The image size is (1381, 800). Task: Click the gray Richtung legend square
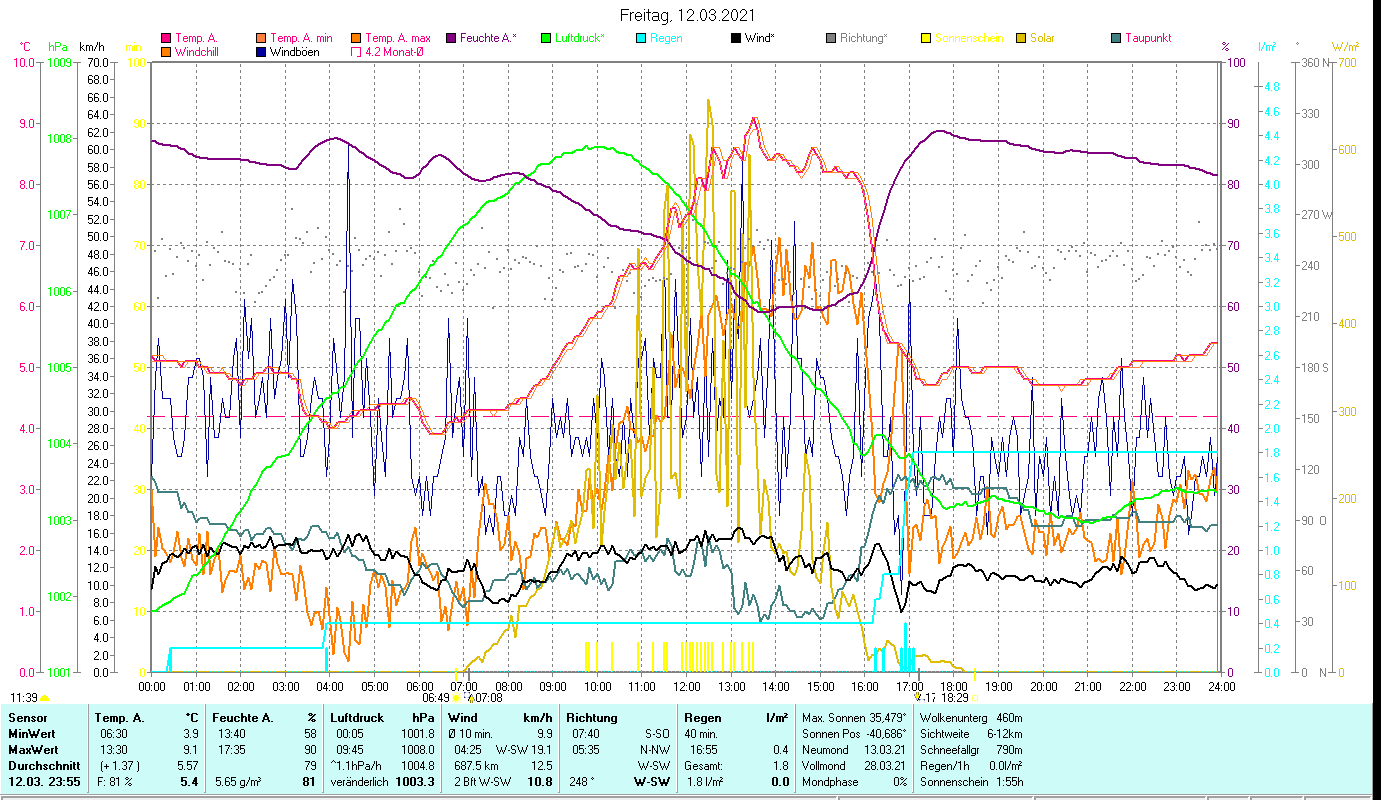(x=831, y=39)
